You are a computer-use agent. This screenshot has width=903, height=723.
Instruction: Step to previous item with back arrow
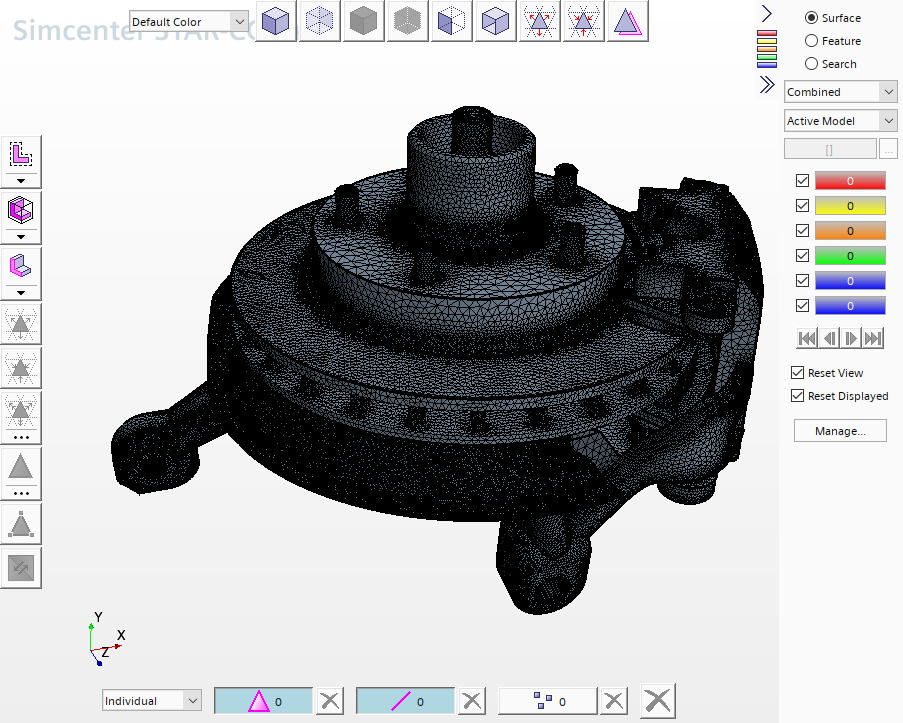829,338
